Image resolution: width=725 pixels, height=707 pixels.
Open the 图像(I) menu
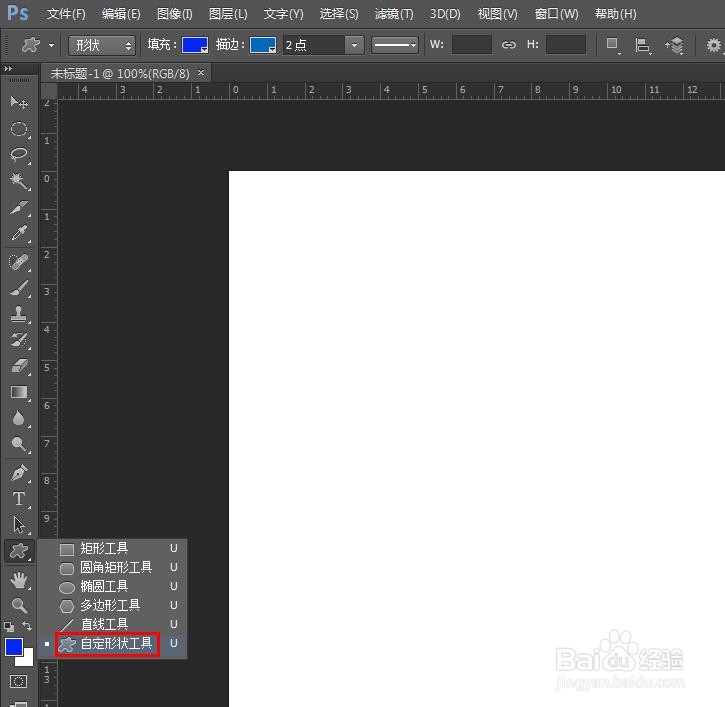point(174,14)
